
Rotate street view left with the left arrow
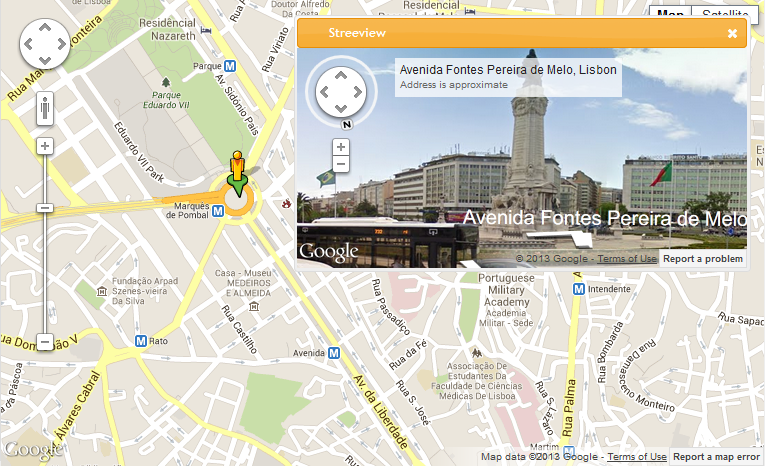pos(324,92)
